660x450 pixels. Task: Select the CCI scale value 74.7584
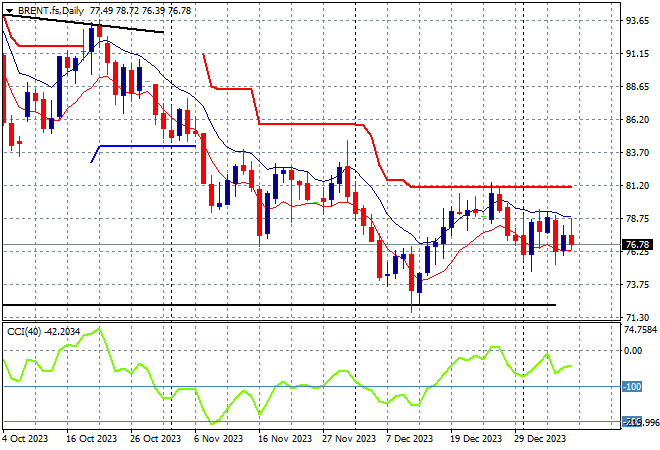[x=640, y=330]
